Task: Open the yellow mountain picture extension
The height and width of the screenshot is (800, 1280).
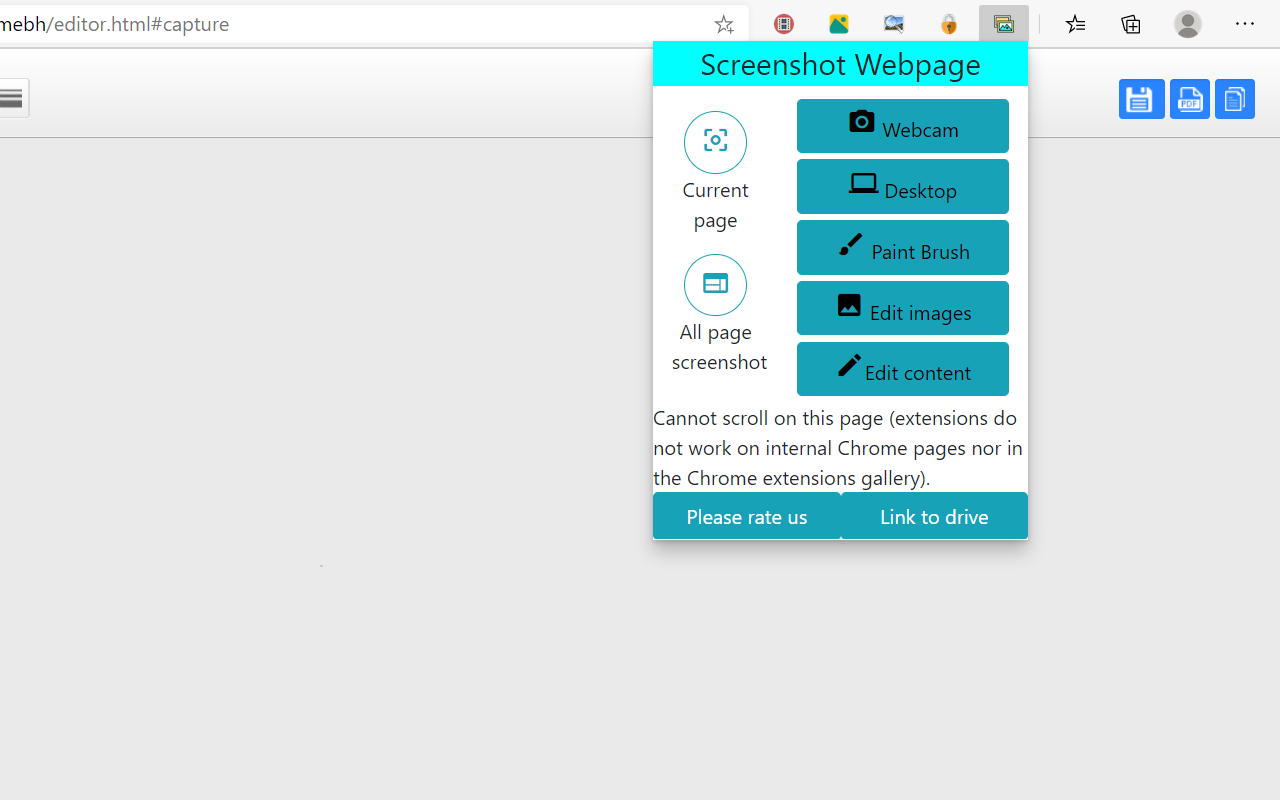Action: coord(839,24)
